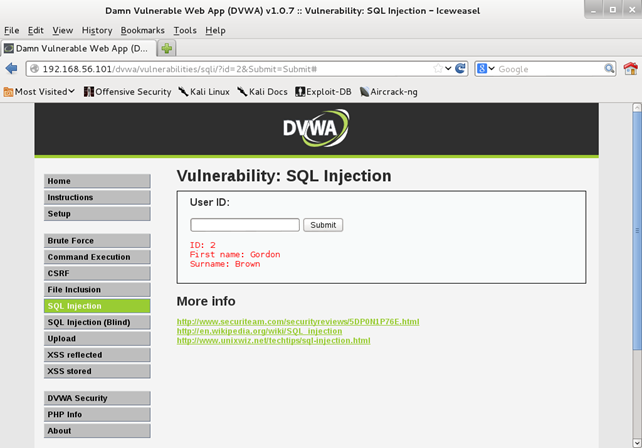Open a new tab with the plus icon
The height and width of the screenshot is (448, 642).
[x=167, y=48]
